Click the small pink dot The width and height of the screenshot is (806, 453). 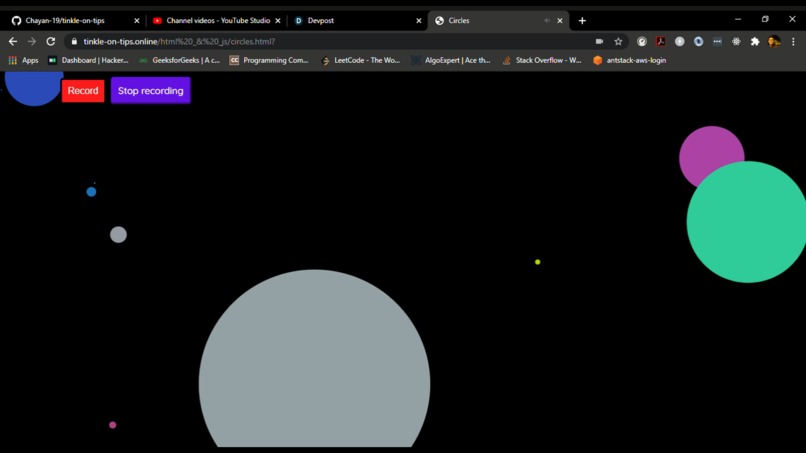113,425
